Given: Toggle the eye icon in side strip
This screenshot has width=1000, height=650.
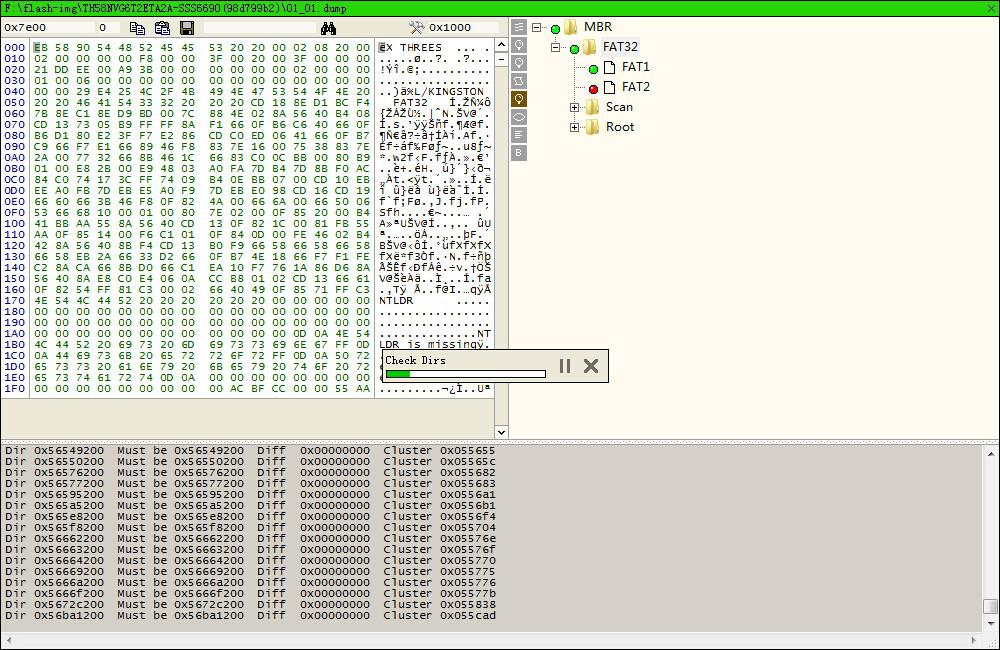Looking at the screenshot, I should (519, 117).
